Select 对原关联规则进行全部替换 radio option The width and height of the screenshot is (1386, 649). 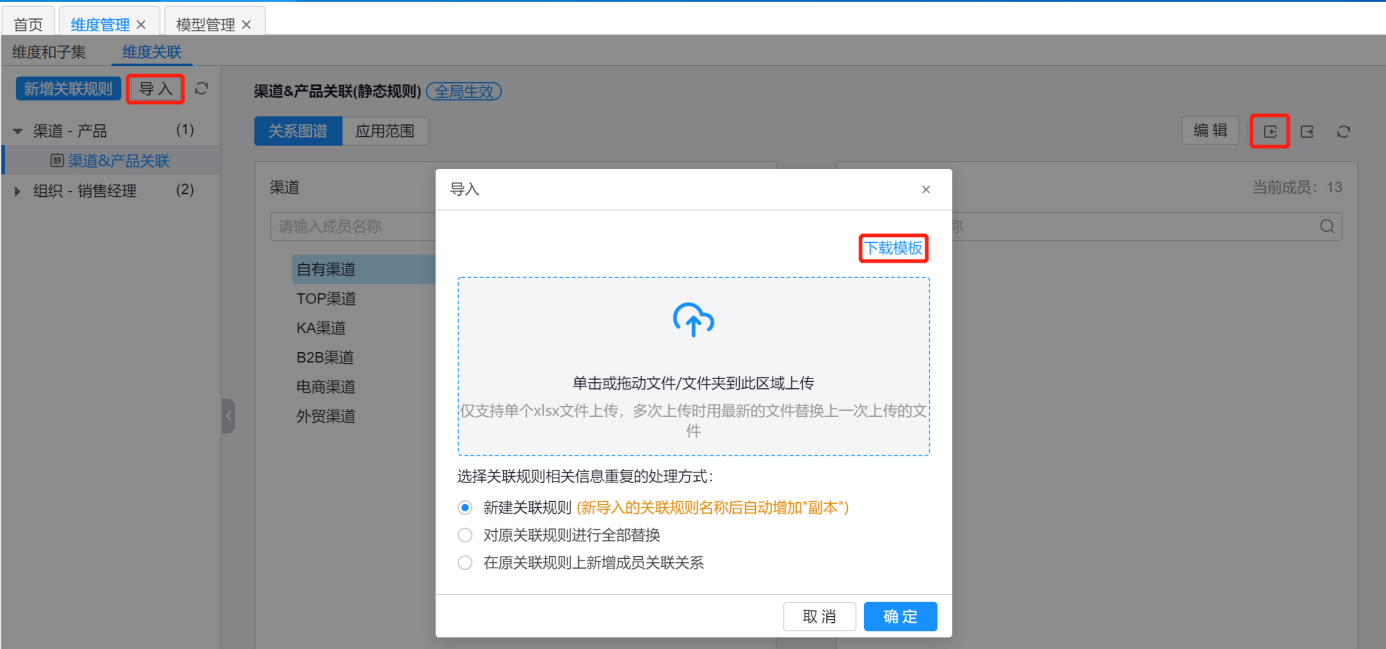coord(465,535)
